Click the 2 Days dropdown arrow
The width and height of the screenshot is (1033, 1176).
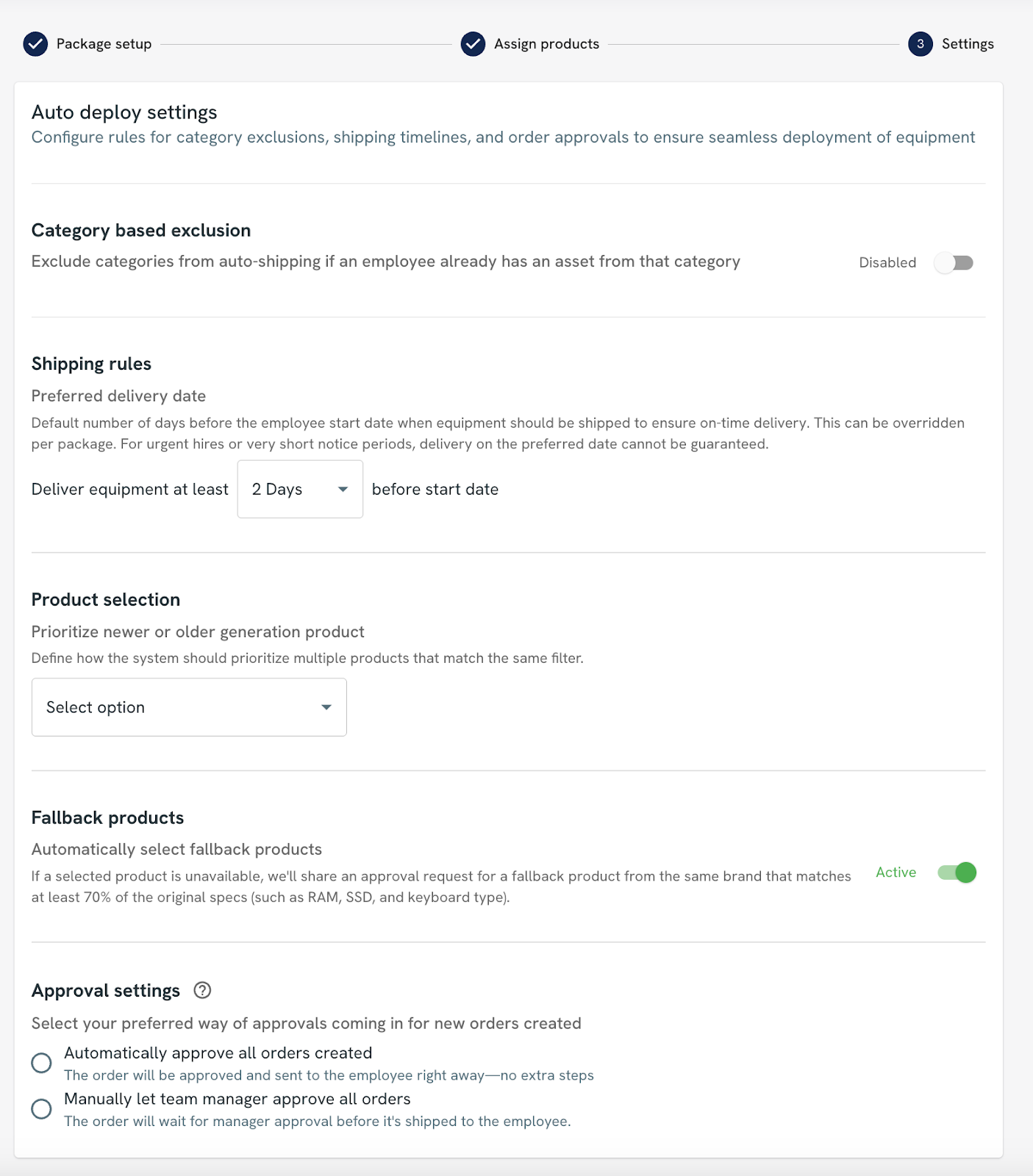pyautogui.click(x=343, y=490)
